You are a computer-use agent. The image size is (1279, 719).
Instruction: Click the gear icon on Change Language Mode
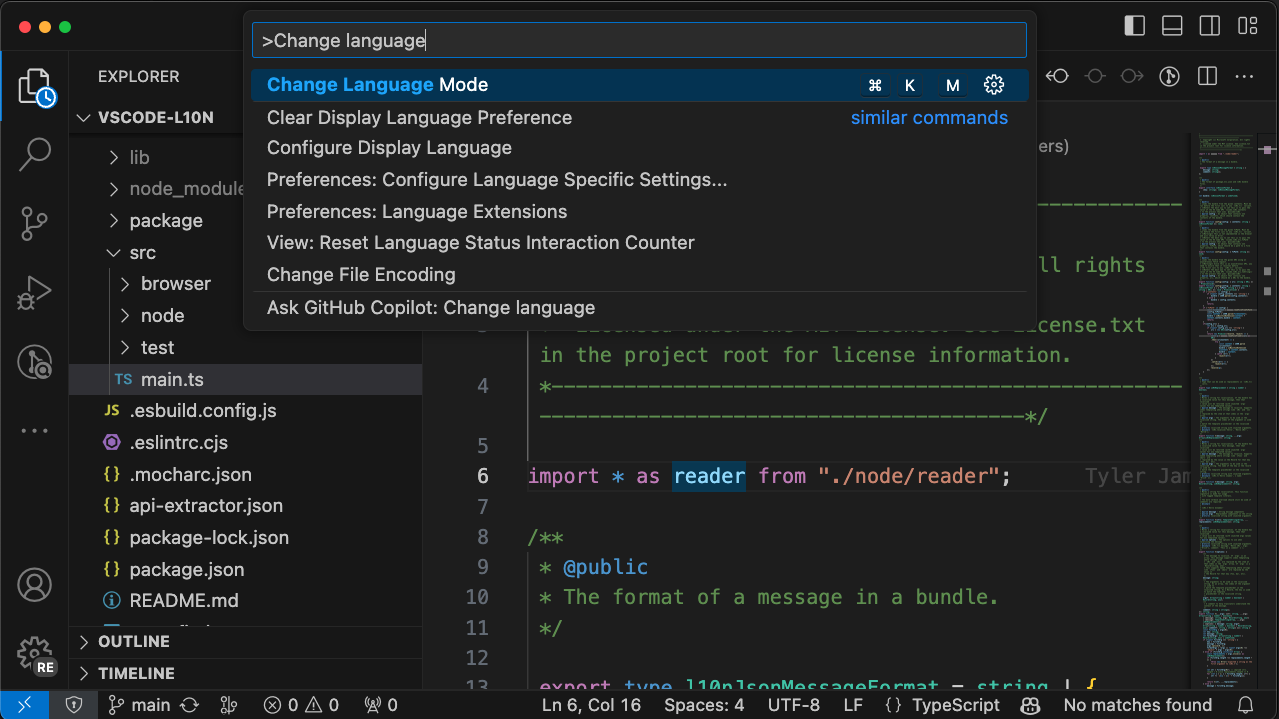coord(993,85)
